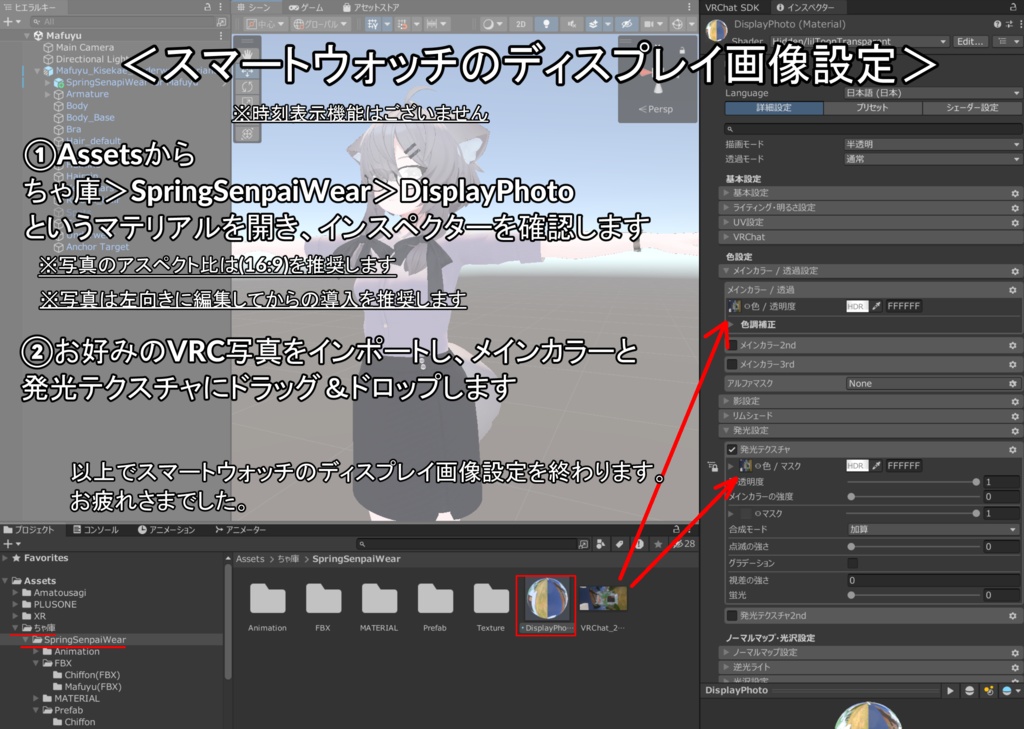This screenshot has width=1024, height=729.
Task: Open scene camera settings icon
Action: (x=648, y=24)
